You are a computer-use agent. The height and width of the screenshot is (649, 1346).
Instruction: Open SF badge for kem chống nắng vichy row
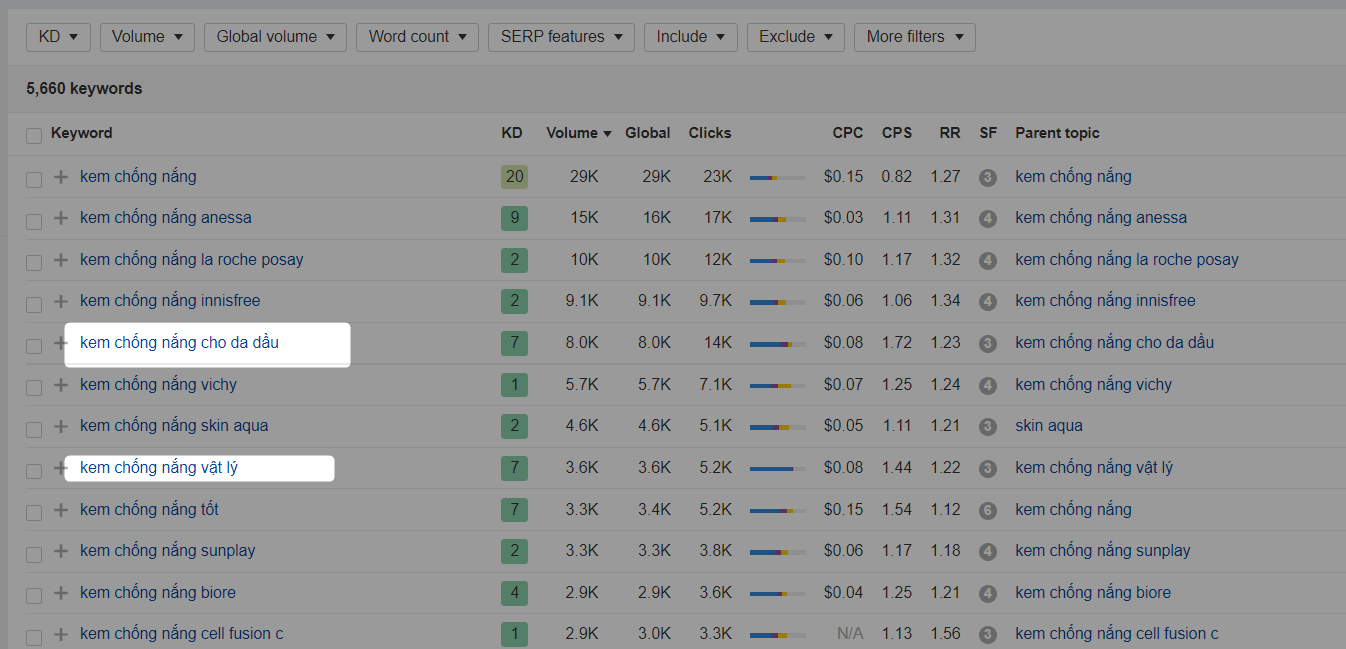pos(988,385)
